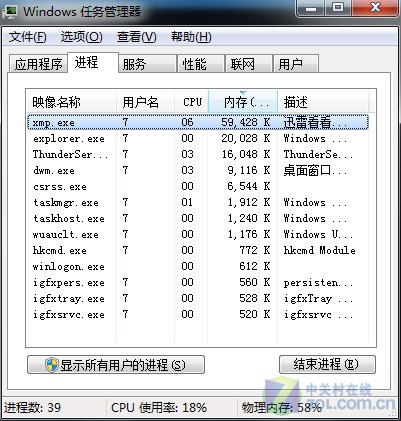Select the igfxpers.exe process
The image size is (401, 421).
[198, 282]
